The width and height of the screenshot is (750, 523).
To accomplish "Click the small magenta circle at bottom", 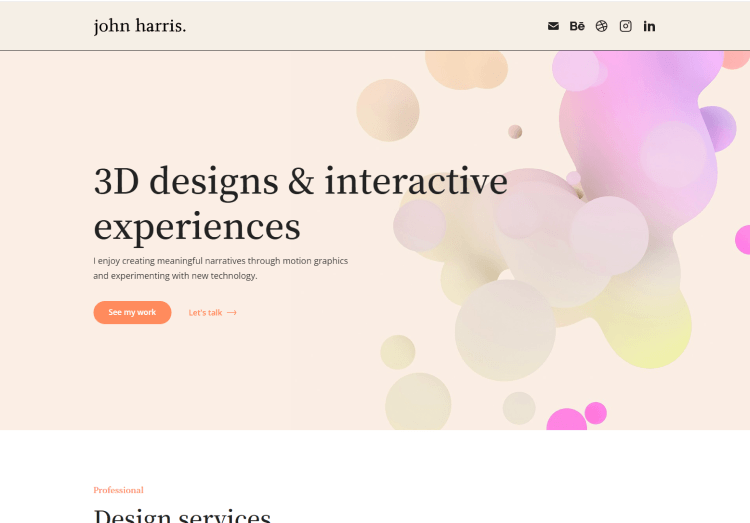I will pos(596,413).
